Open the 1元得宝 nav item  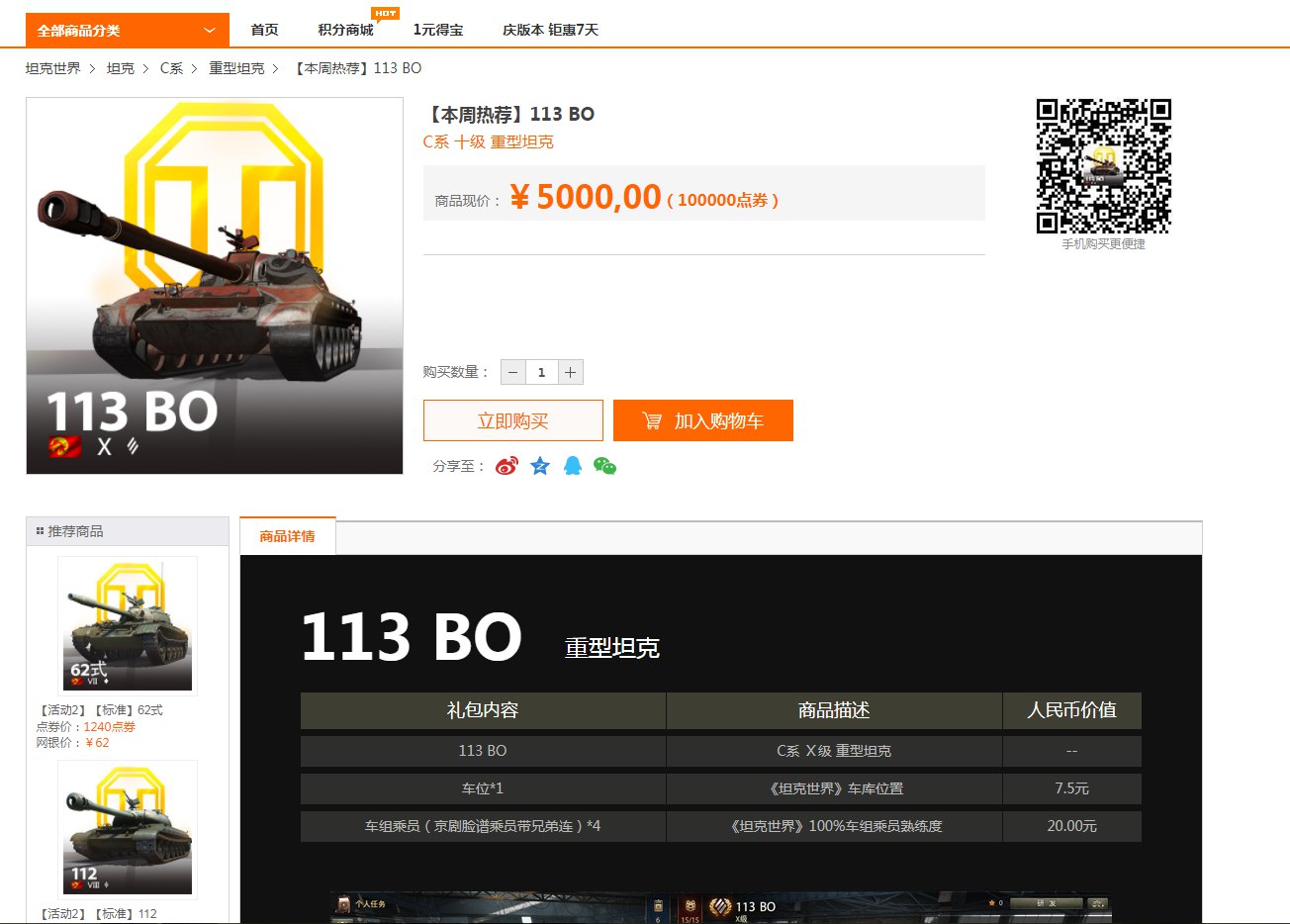[438, 30]
